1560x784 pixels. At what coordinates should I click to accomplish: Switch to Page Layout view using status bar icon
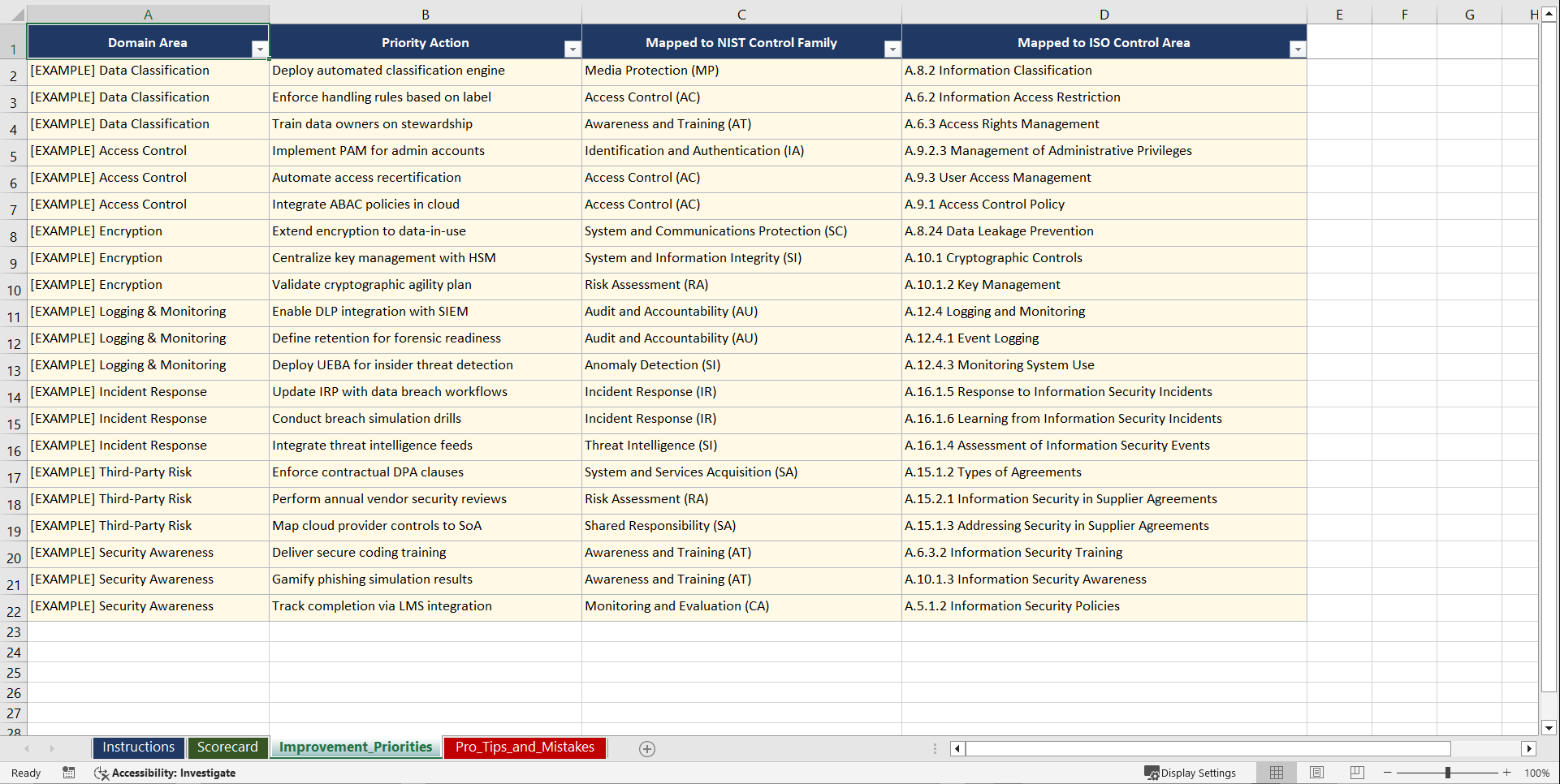pos(1316,773)
